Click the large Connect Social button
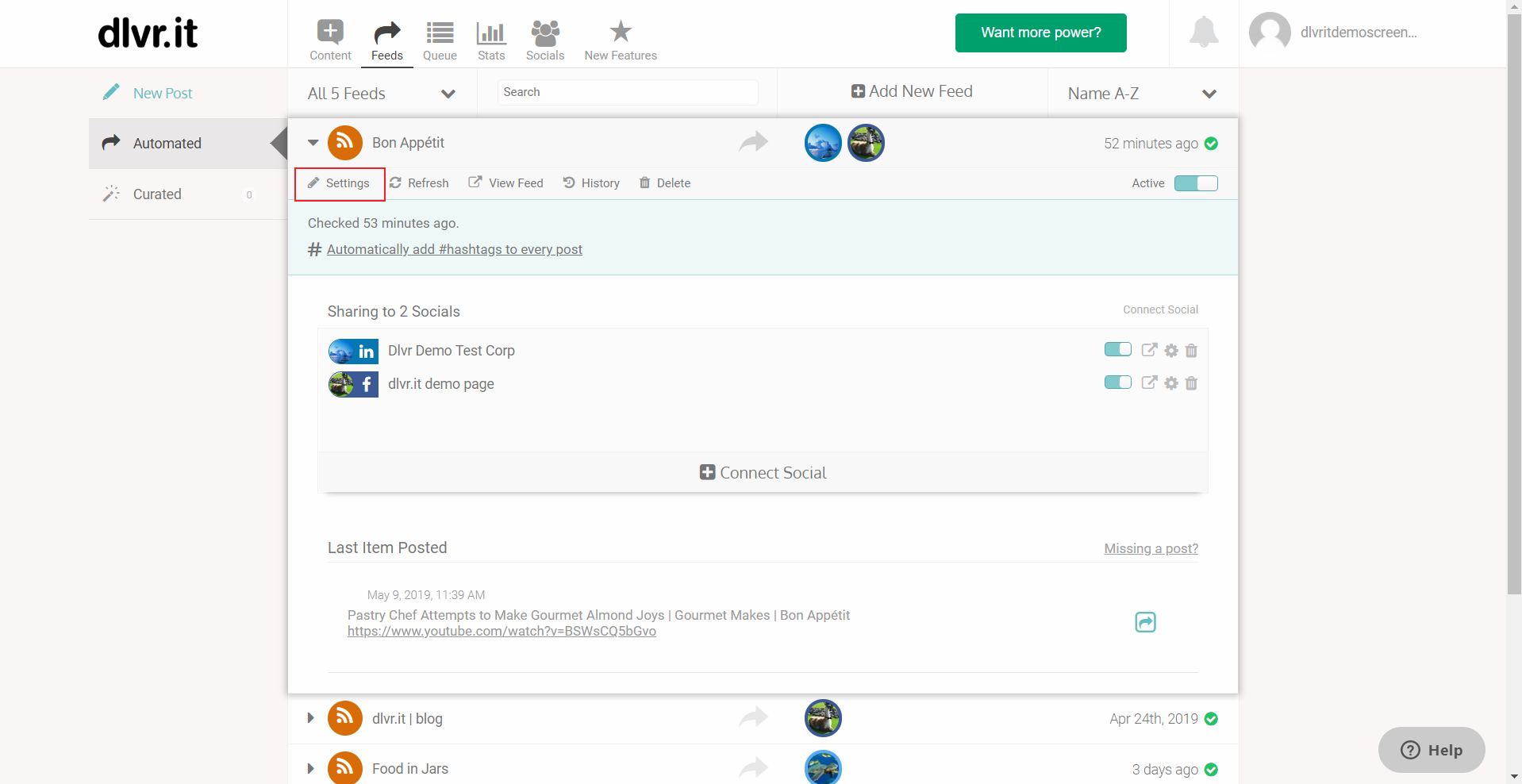The width and height of the screenshot is (1522, 784). tap(763, 472)
